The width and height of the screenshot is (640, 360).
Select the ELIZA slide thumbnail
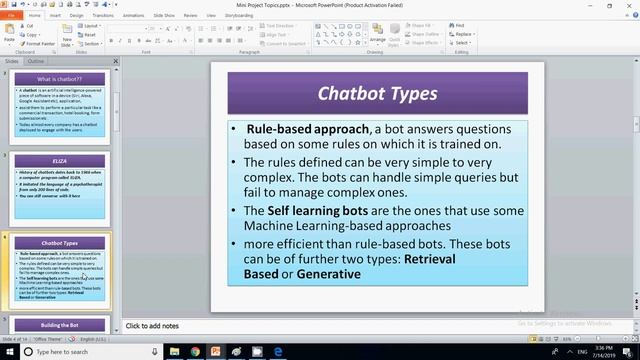pos(60,189)
